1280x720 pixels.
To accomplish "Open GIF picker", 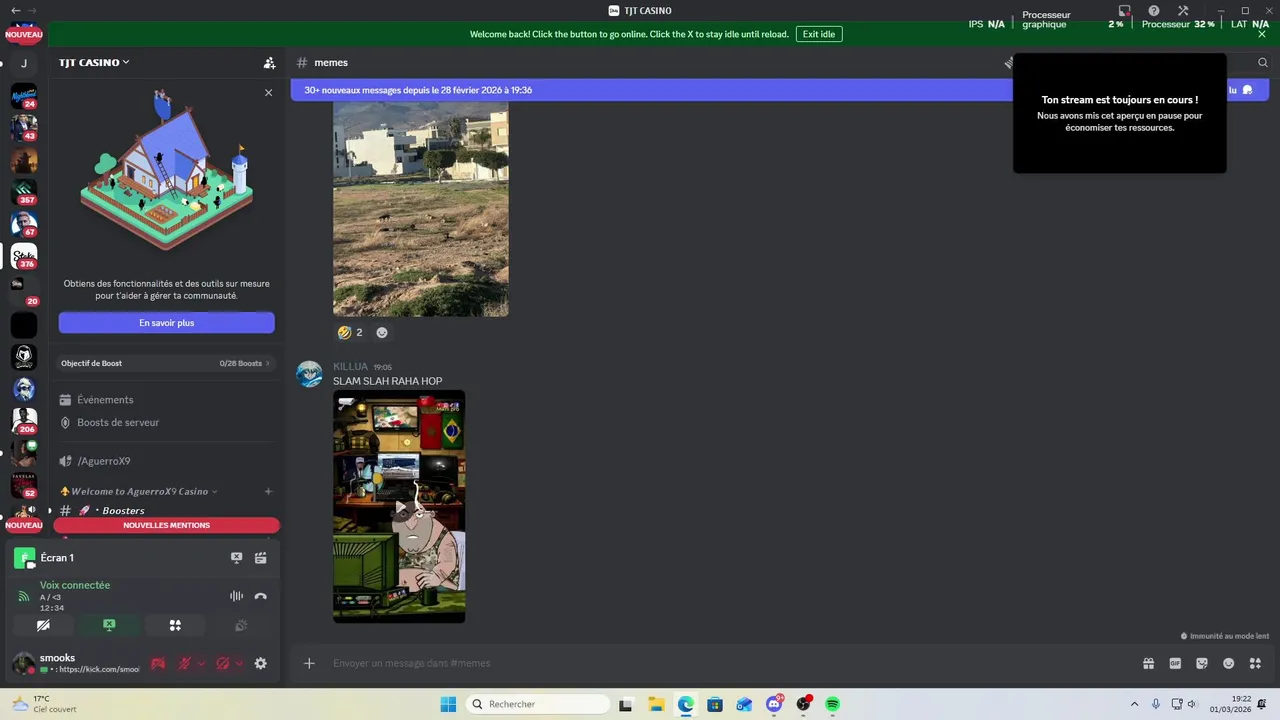I will pyautogui.click(x=1175, y=663).
